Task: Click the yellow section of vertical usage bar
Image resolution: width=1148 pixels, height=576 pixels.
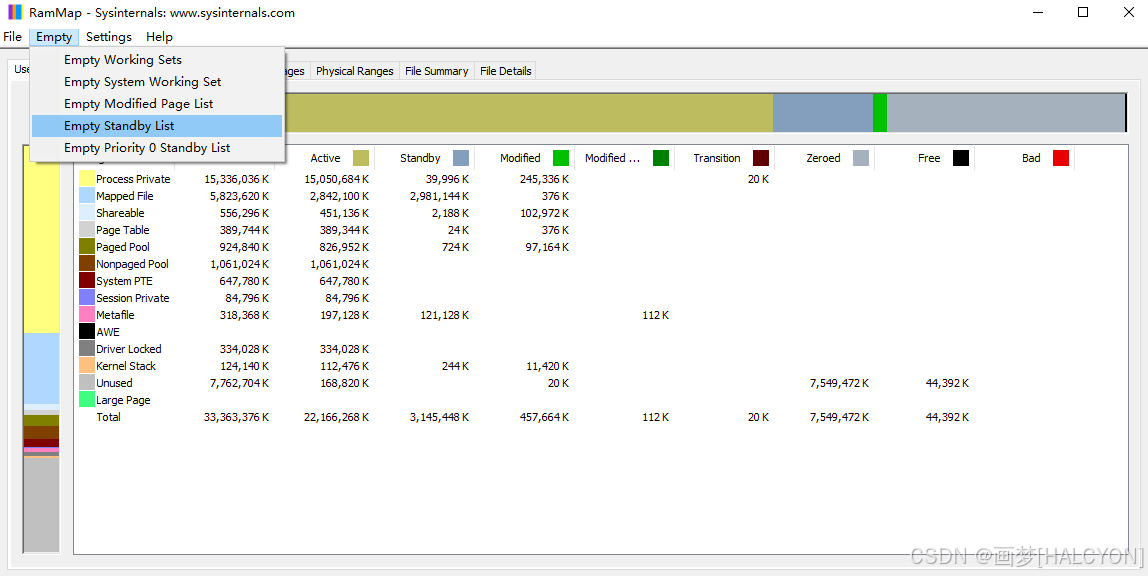Action: pyautogui.click(x=41, y=239)
